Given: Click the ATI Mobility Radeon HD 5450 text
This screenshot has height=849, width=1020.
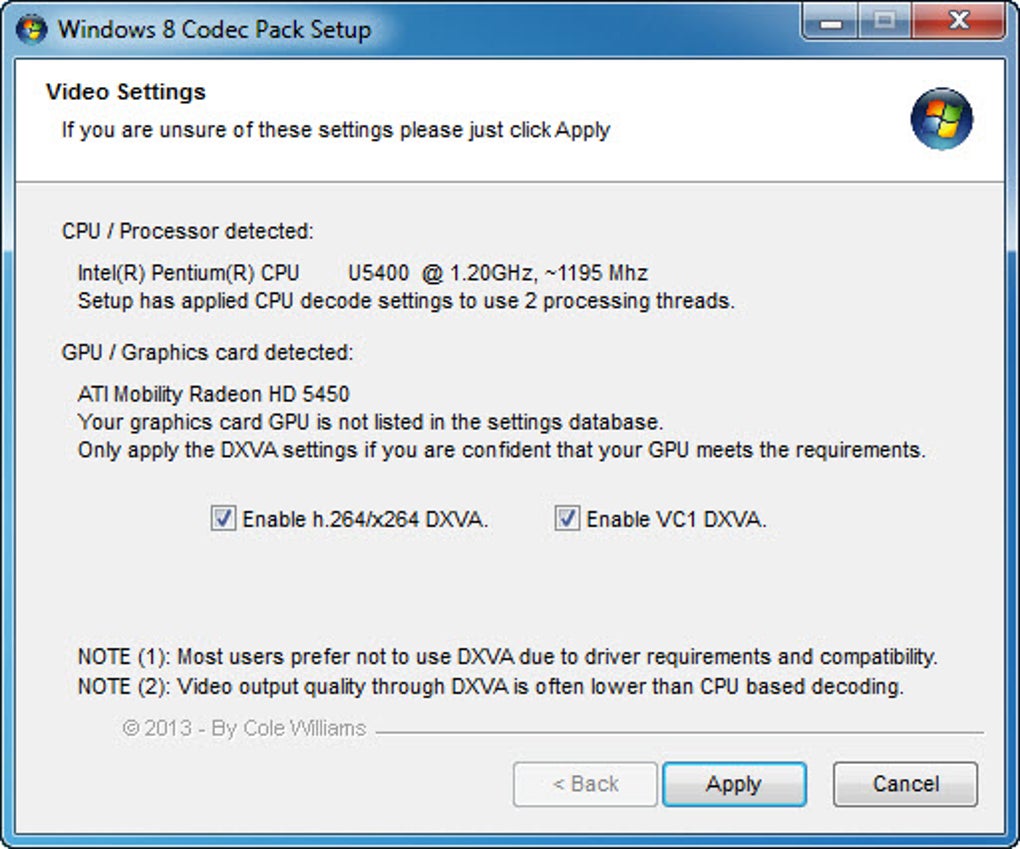Looking at the screenshot, I should (214, 394).
